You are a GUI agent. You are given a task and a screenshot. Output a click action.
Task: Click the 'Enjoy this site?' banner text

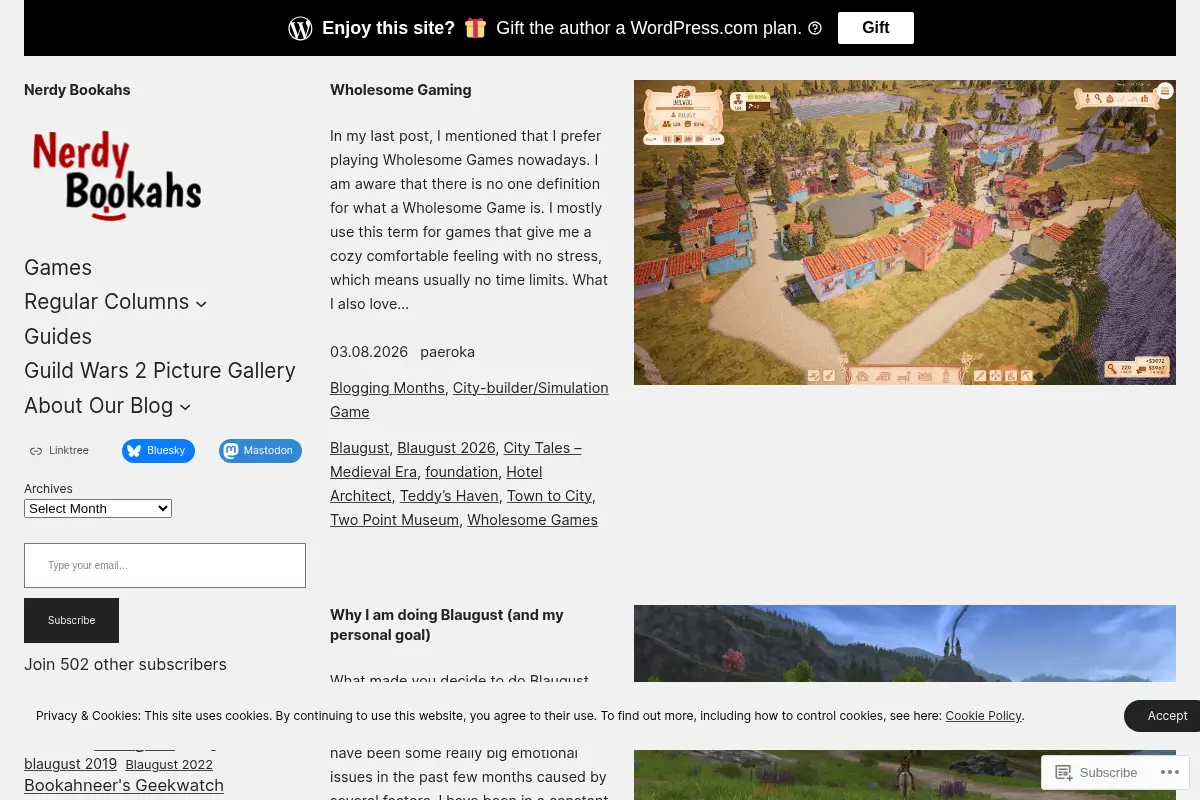388,28
